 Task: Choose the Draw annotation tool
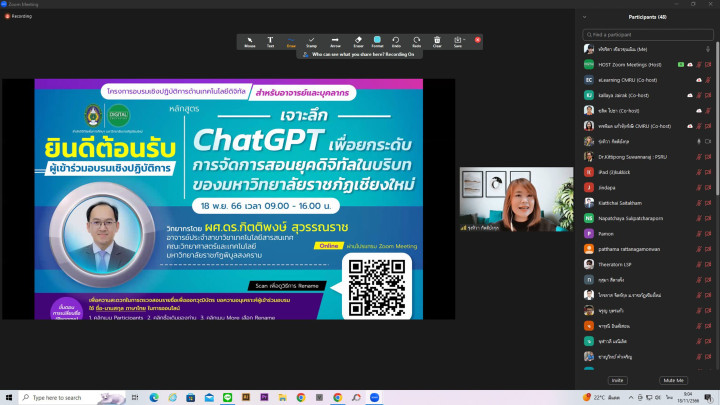click(291, 42)
